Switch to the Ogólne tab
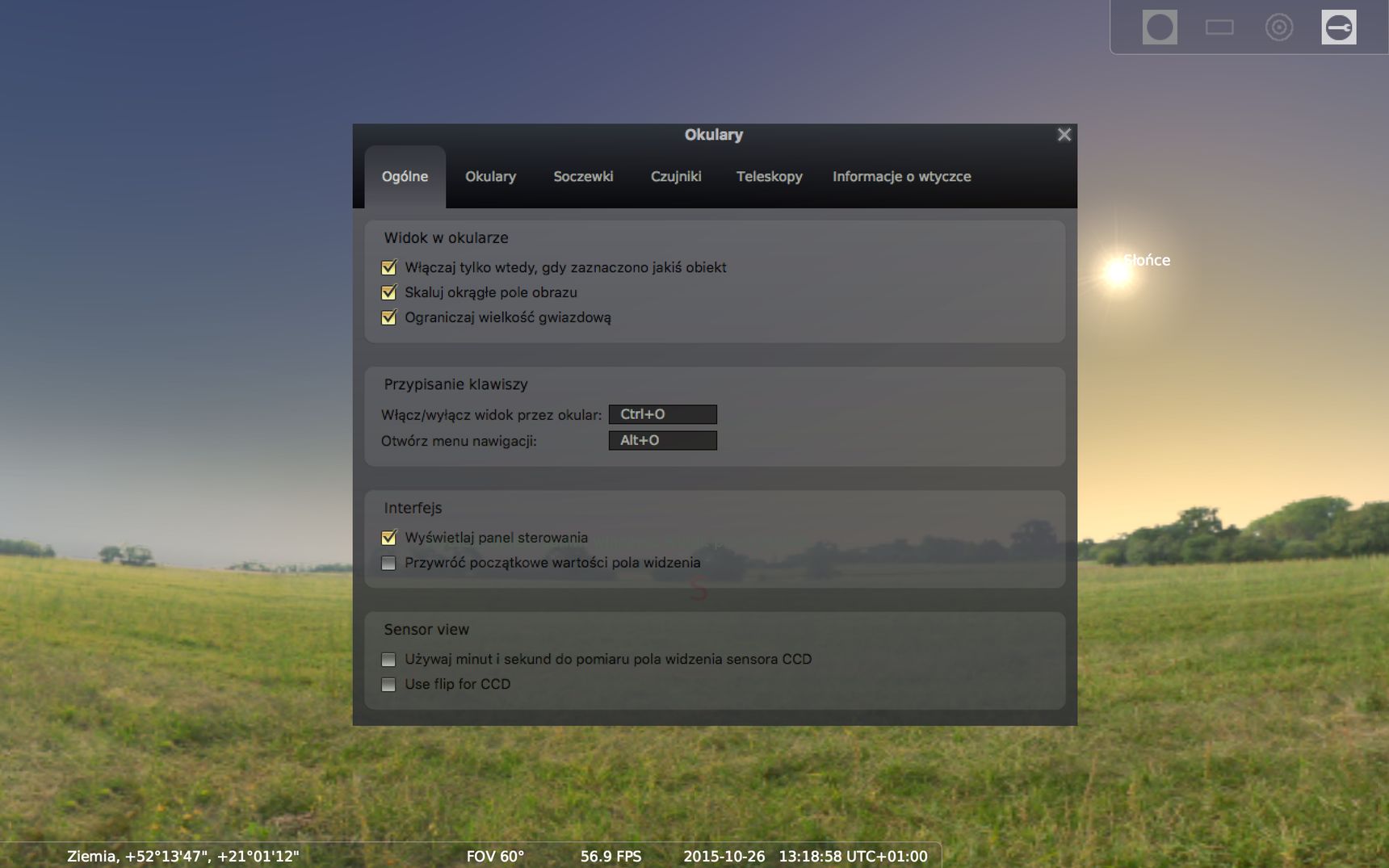The width and height of the screenshot is (1389, 868). 405,177
